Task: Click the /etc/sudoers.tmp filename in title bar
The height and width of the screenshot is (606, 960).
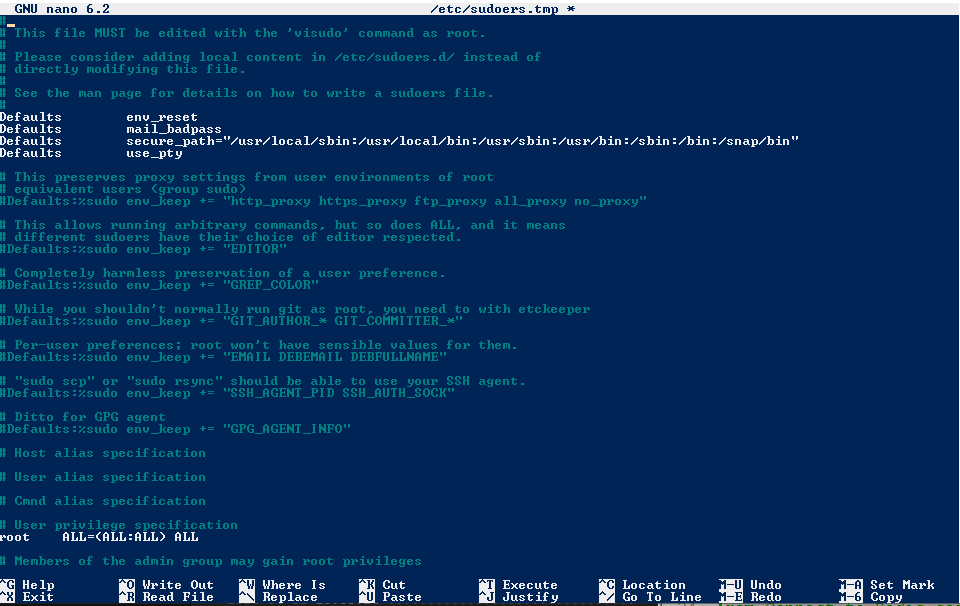Action: [494, 9]
